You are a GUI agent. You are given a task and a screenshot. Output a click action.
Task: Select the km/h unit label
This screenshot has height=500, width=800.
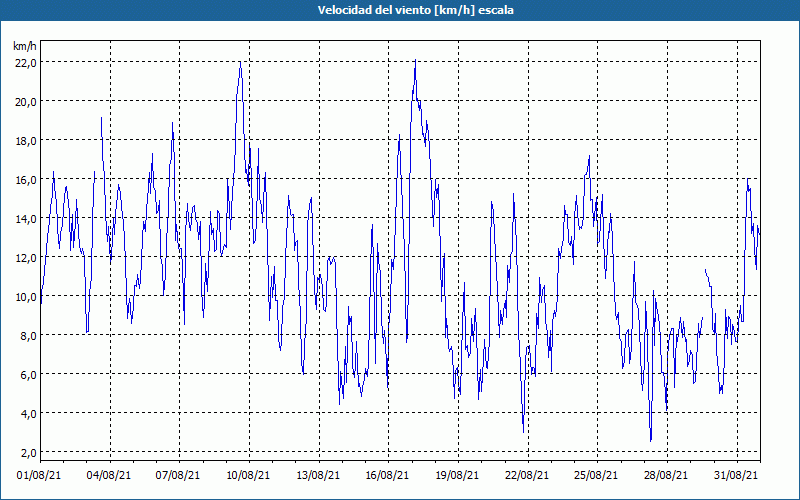pyautogui.click(x=25, y=47)
